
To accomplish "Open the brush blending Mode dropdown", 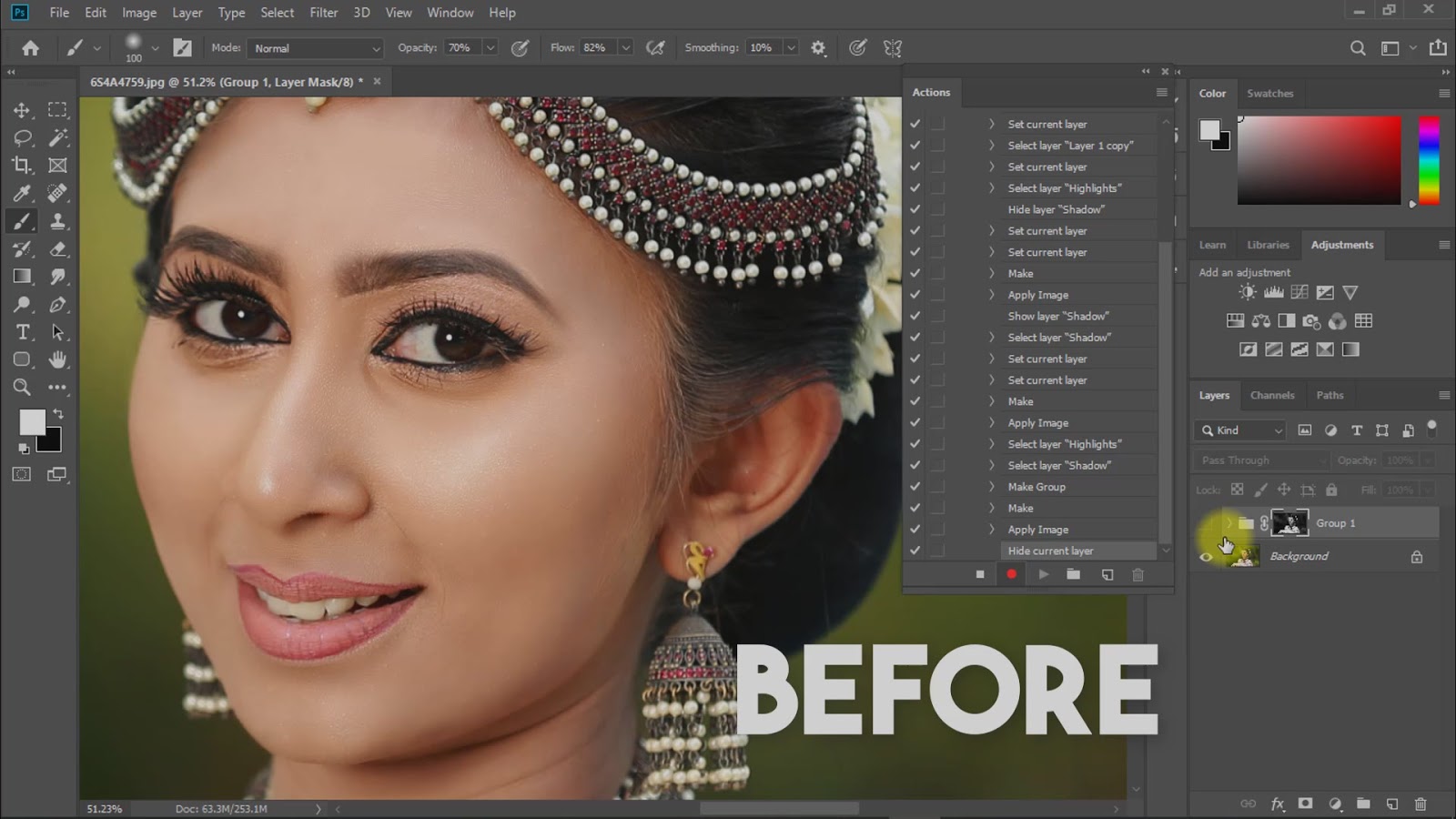I will tap(315, 48).
